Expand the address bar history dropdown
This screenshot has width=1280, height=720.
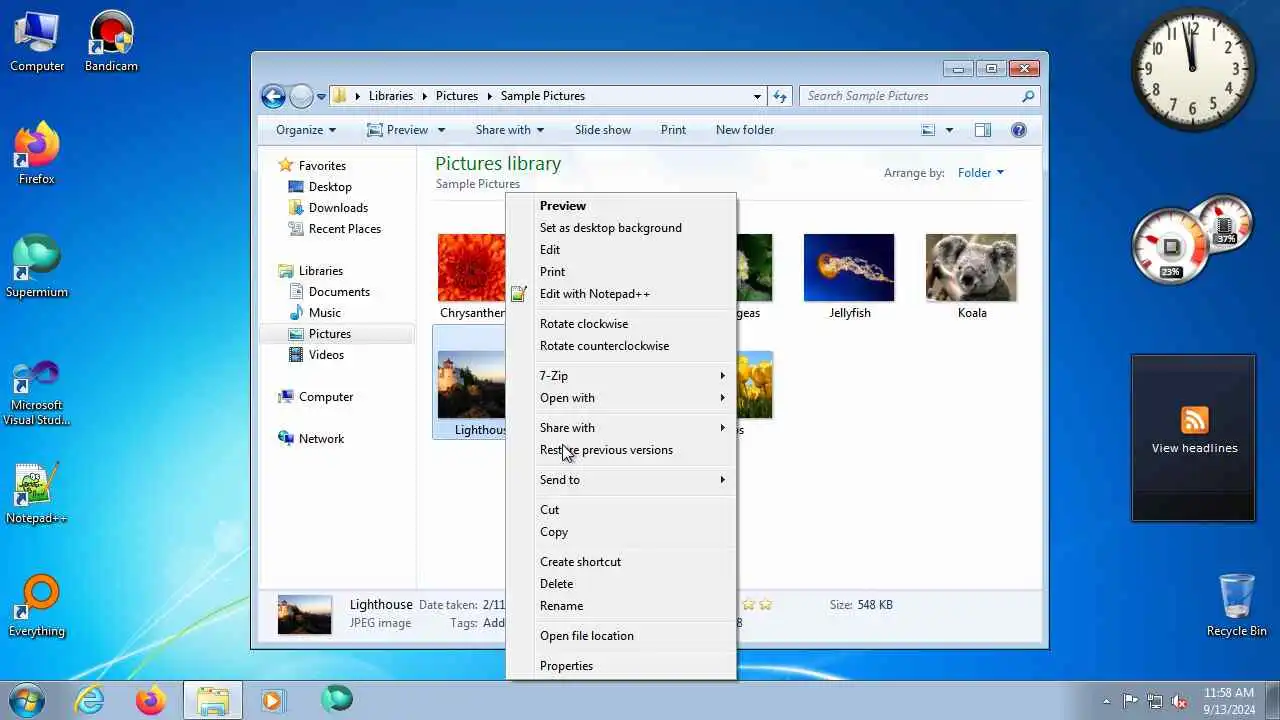tap(757, 96)
